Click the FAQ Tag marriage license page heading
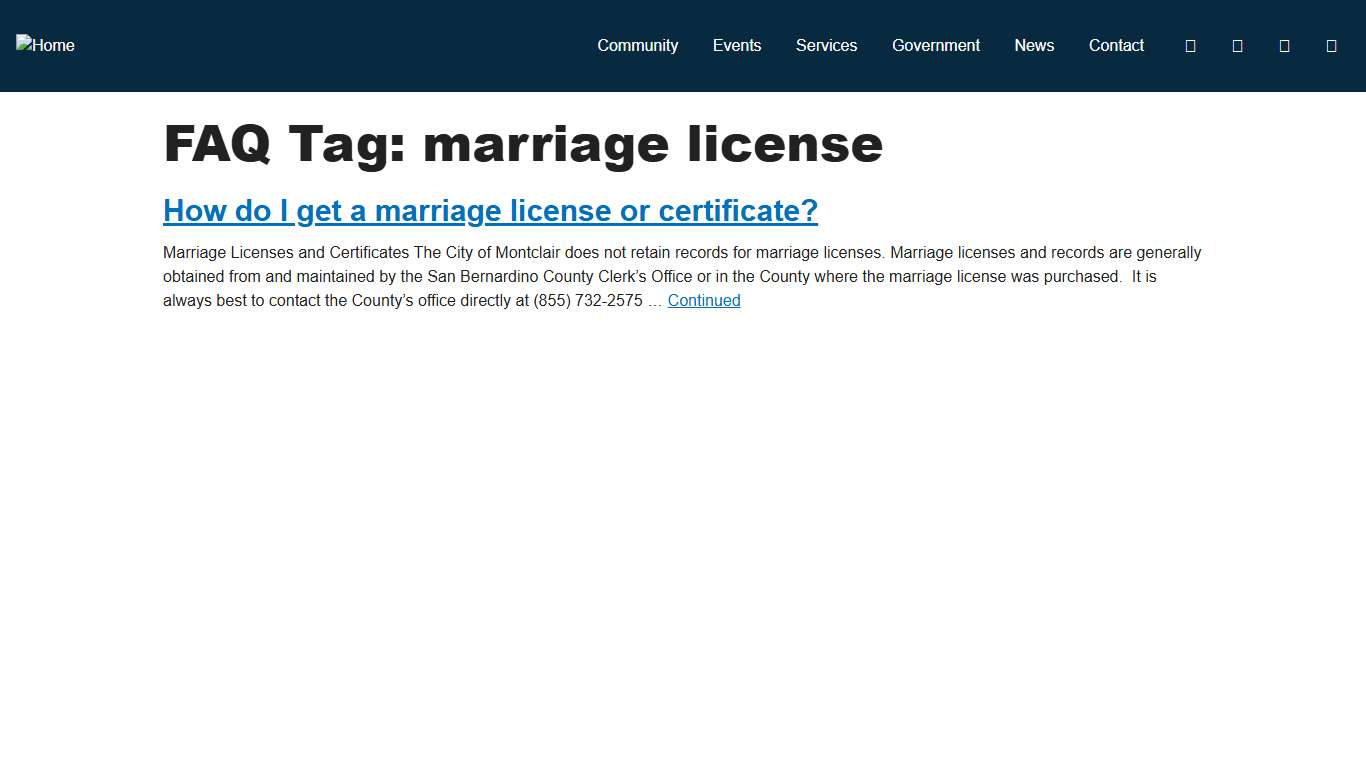The image size is (1366, 768). 523,144
